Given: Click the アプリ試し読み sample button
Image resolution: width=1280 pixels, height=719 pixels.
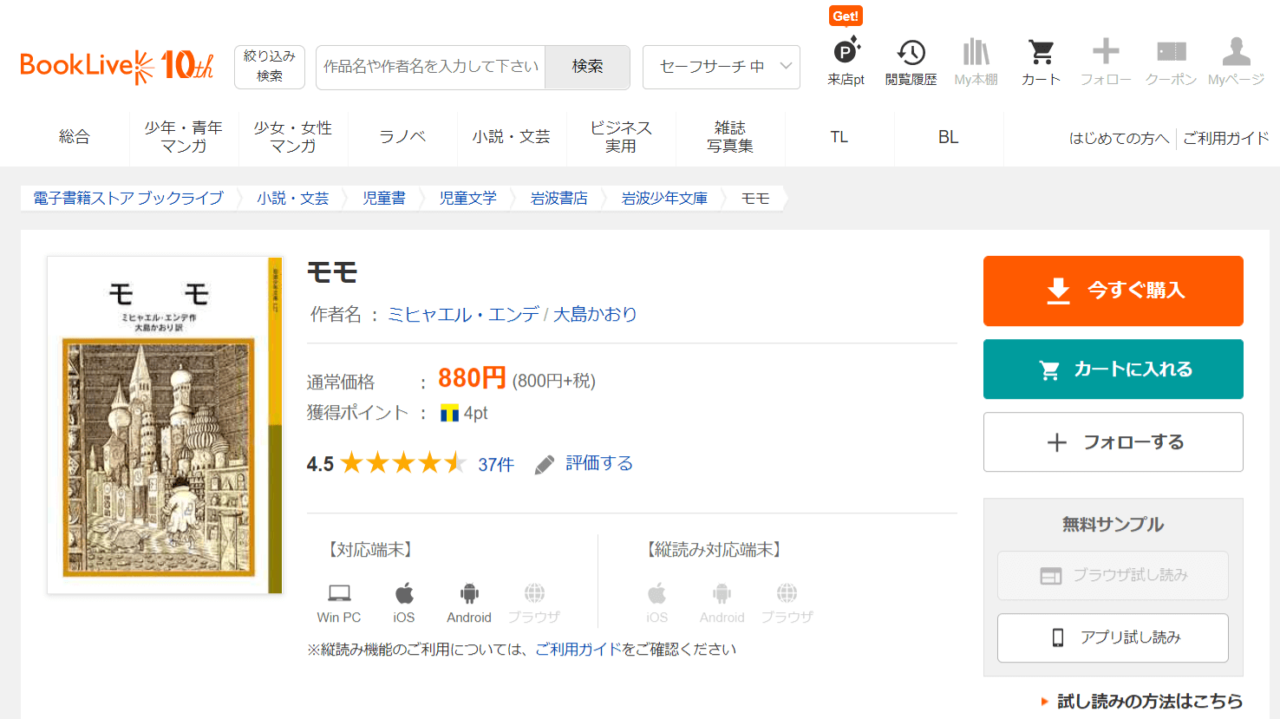Looking at the screenshot, I should coord(1113,638).
